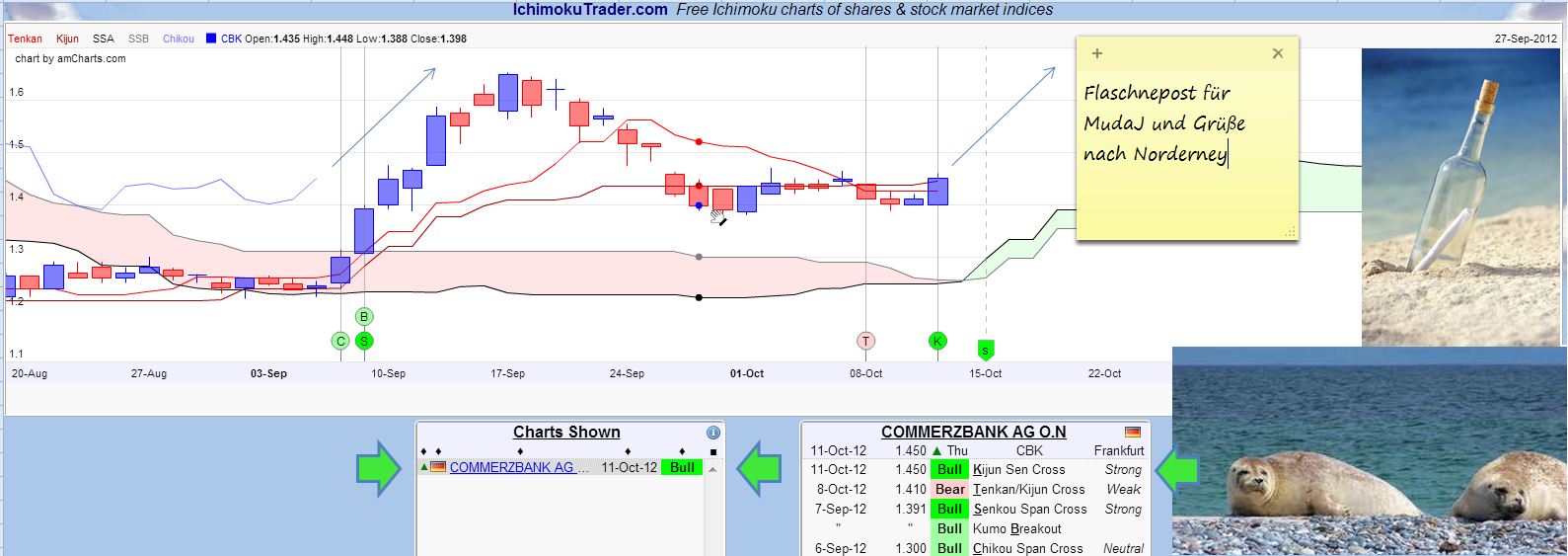The image size is (1568, 556).
Task: Add a new sticky note with plus
Action: 1097,53
